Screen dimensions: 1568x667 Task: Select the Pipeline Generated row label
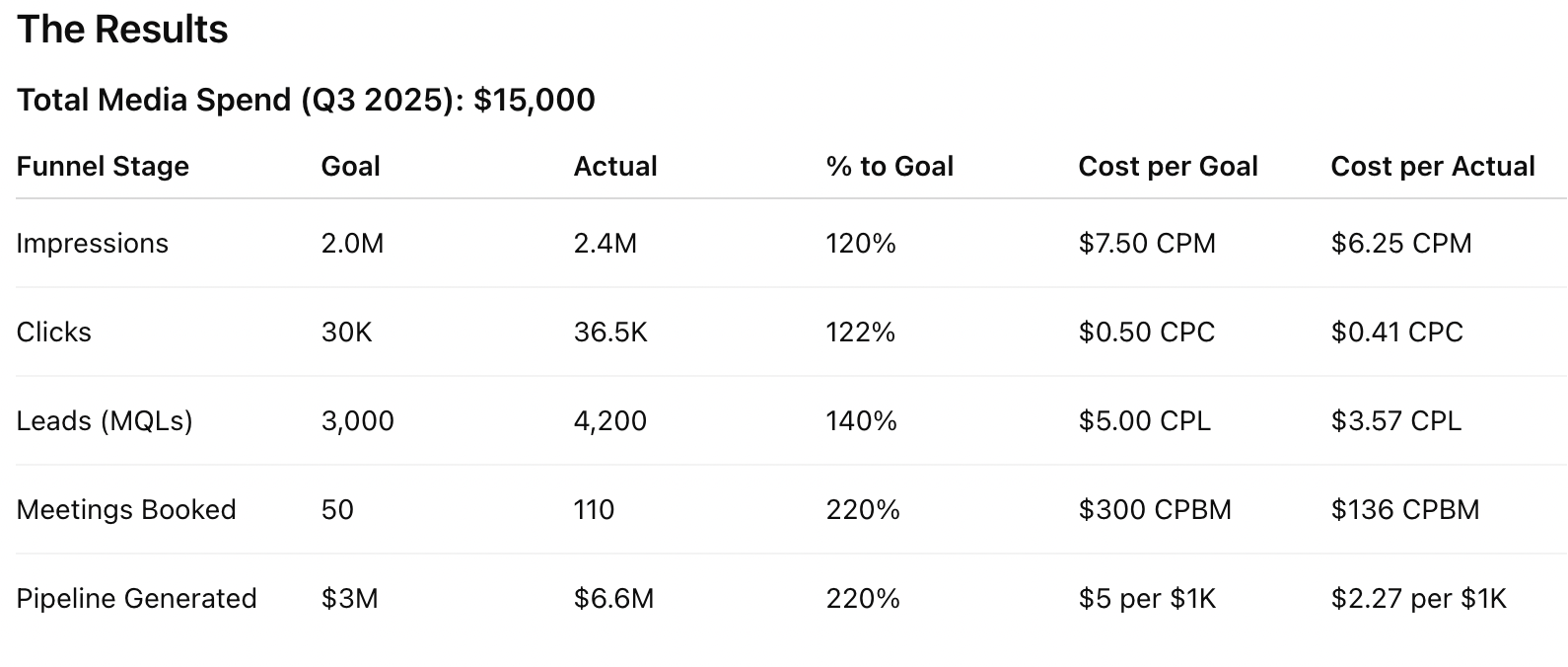coord(136,598)
